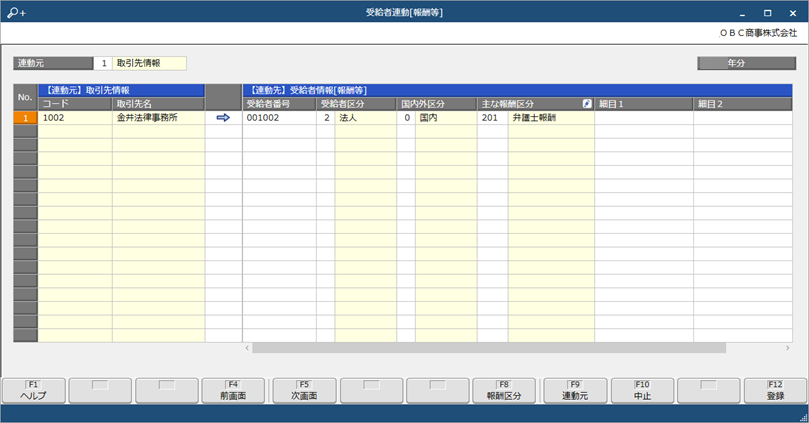This screenshot has width=809, height=423.
Task: Click the 年分 button
Action: click(747, 63)
